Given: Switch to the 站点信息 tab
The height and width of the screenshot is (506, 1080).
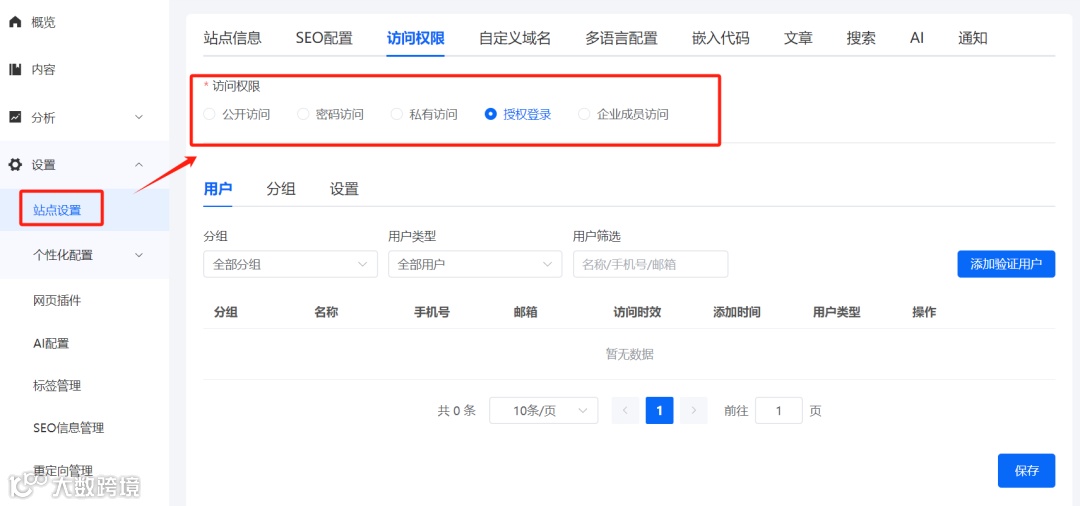Looking at the screenshot, I should (x=233, y=38).
